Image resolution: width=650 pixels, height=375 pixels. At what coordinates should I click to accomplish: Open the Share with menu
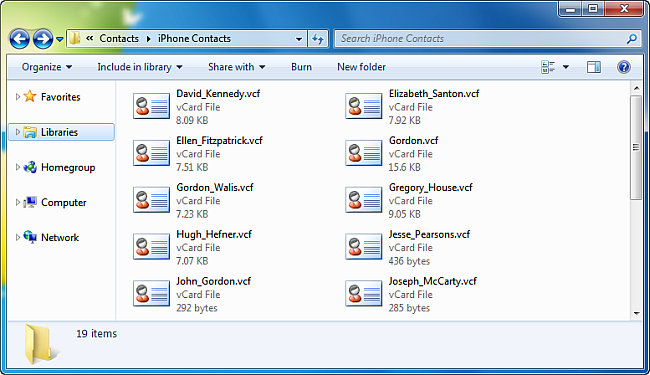click(236, 67)
